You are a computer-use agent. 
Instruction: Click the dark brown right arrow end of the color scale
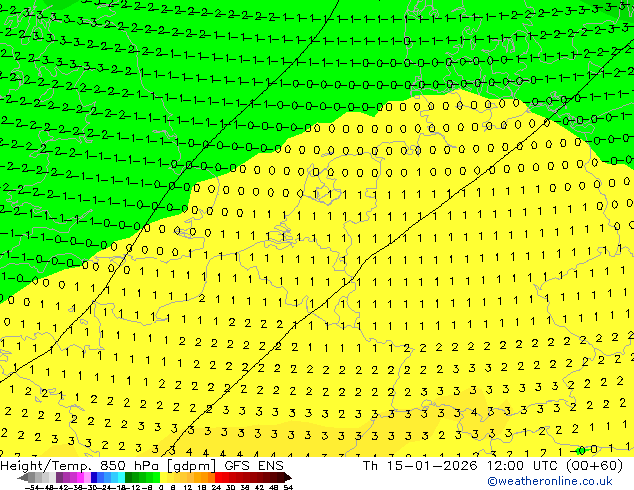287,478
